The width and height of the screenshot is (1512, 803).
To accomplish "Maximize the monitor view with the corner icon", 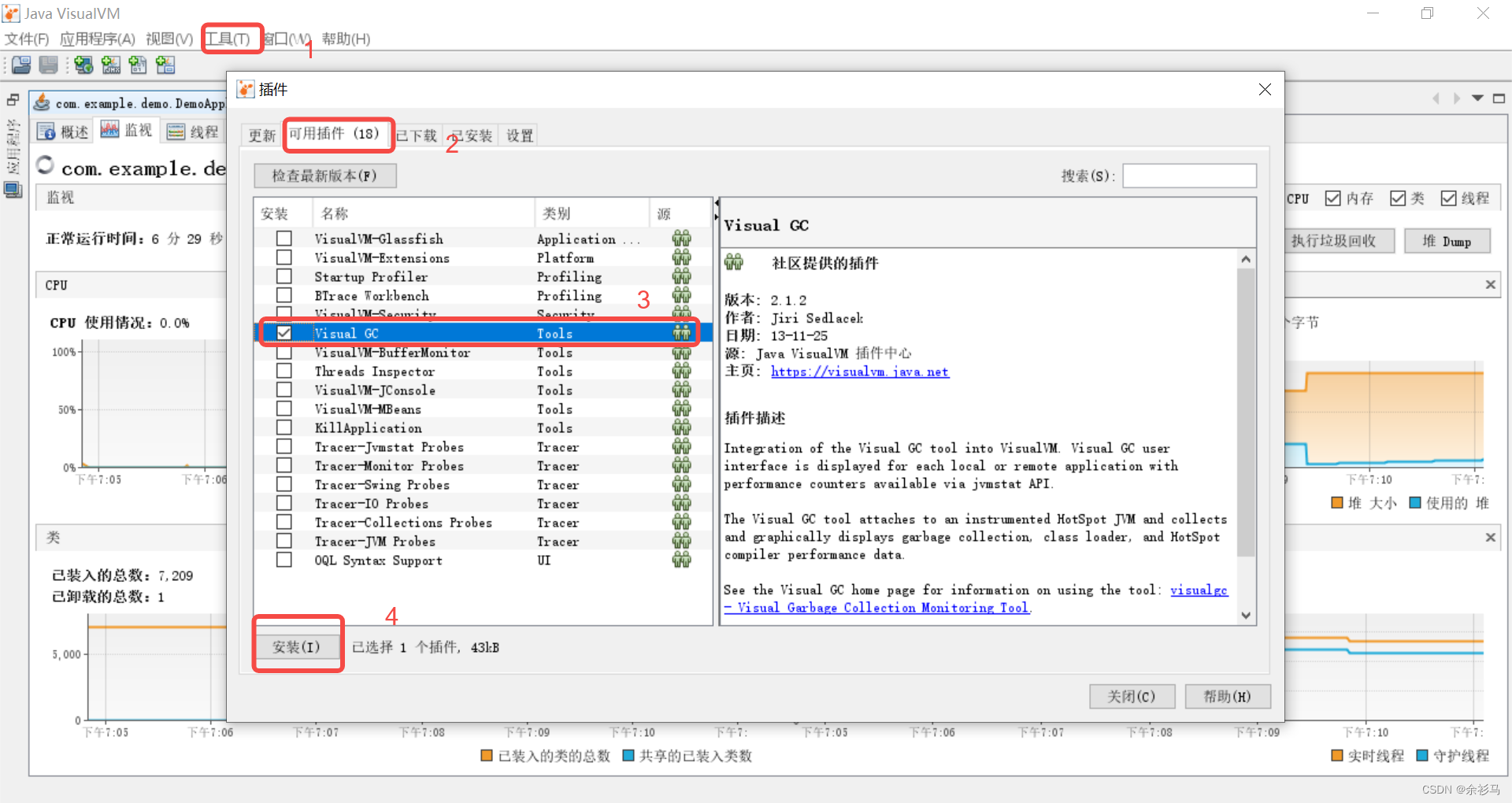I will tap(1499, 98).
